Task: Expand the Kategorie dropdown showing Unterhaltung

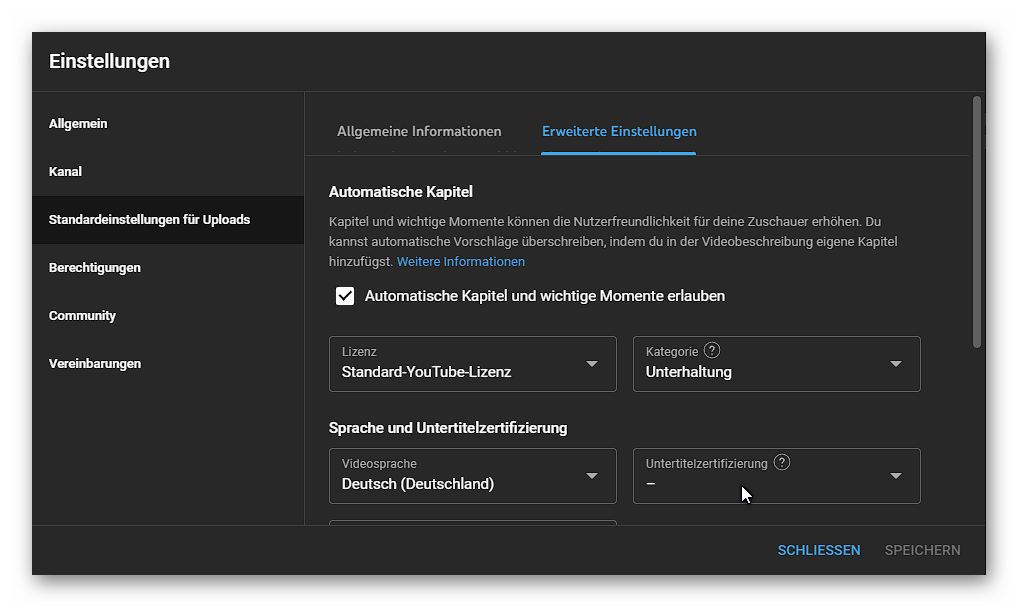Action: 776,364
